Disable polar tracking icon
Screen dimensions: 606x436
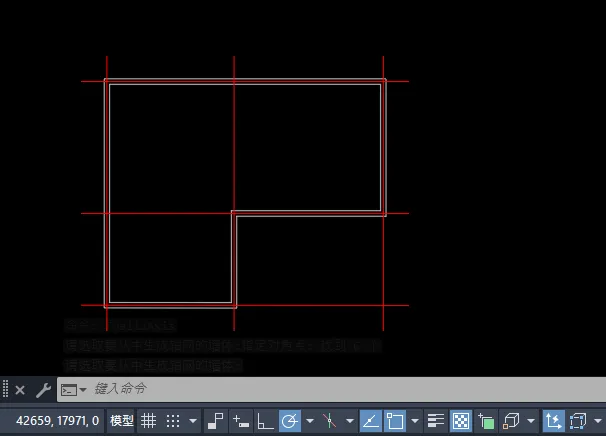click(290, 421)
